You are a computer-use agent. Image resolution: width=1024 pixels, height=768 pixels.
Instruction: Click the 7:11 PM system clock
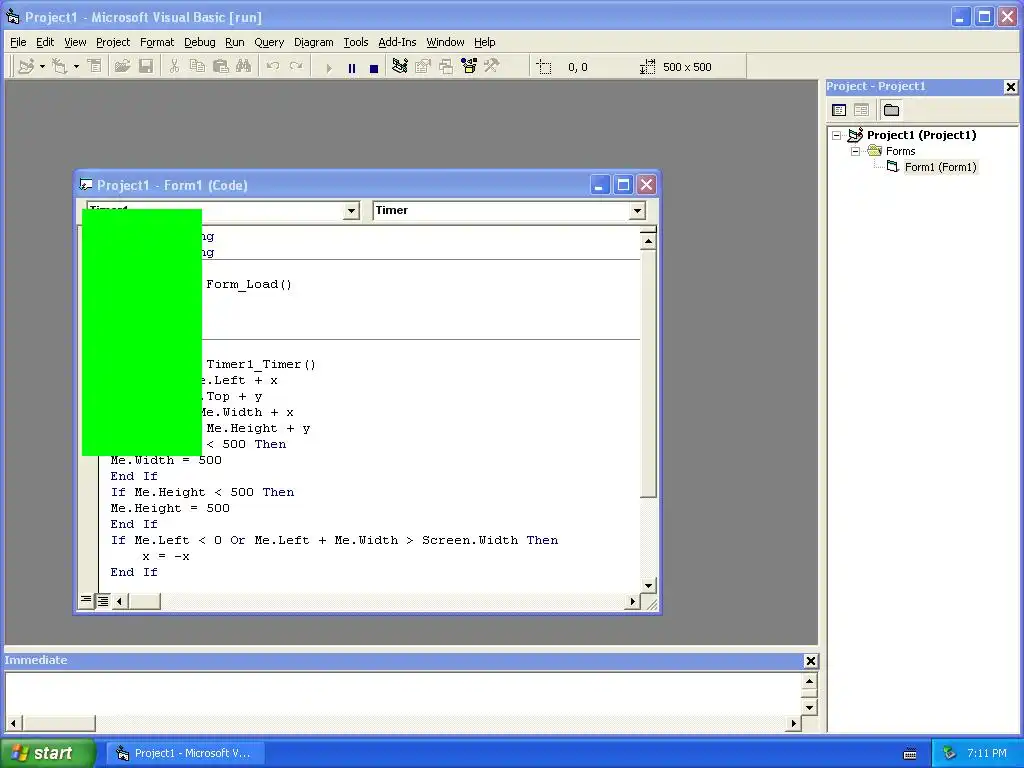(x=987, y=753)
